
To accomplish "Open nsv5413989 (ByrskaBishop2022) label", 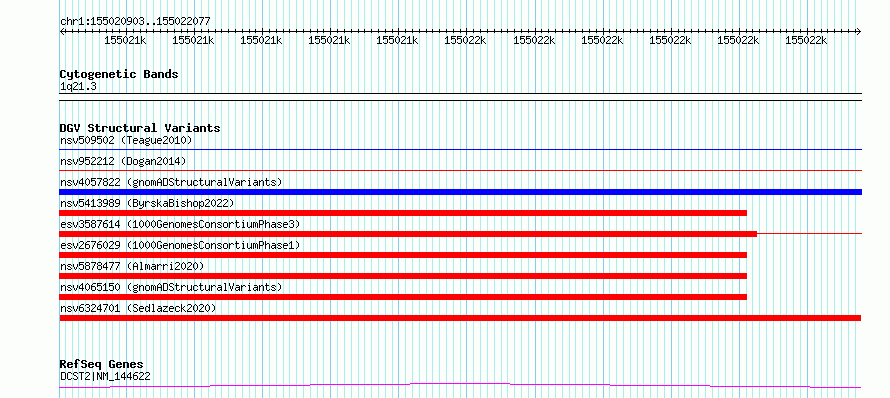I will [147, 203].
